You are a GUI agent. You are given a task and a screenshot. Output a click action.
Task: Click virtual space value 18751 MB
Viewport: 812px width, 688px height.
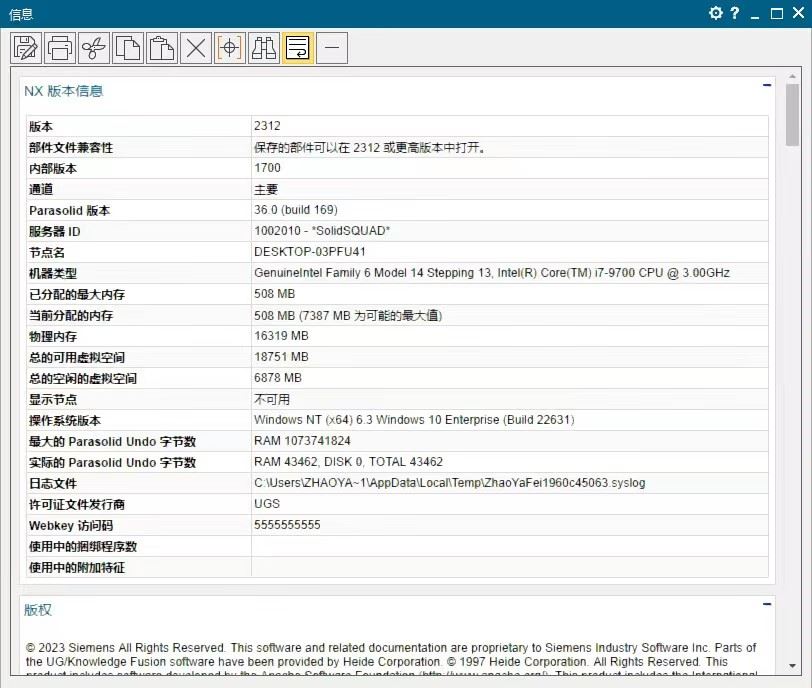pos(281,357)
